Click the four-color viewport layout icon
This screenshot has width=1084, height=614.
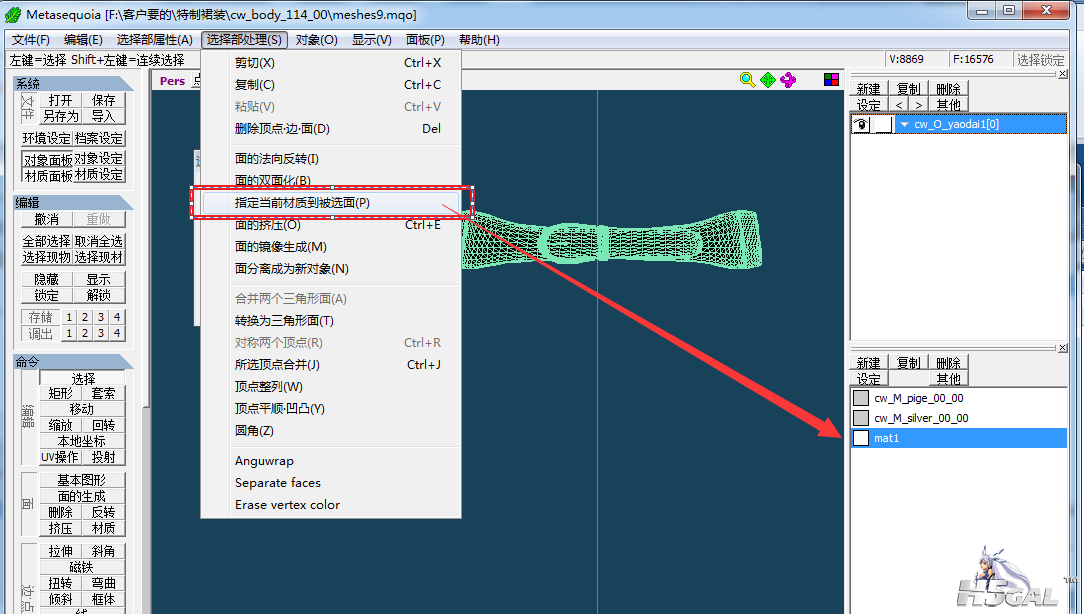831,80
